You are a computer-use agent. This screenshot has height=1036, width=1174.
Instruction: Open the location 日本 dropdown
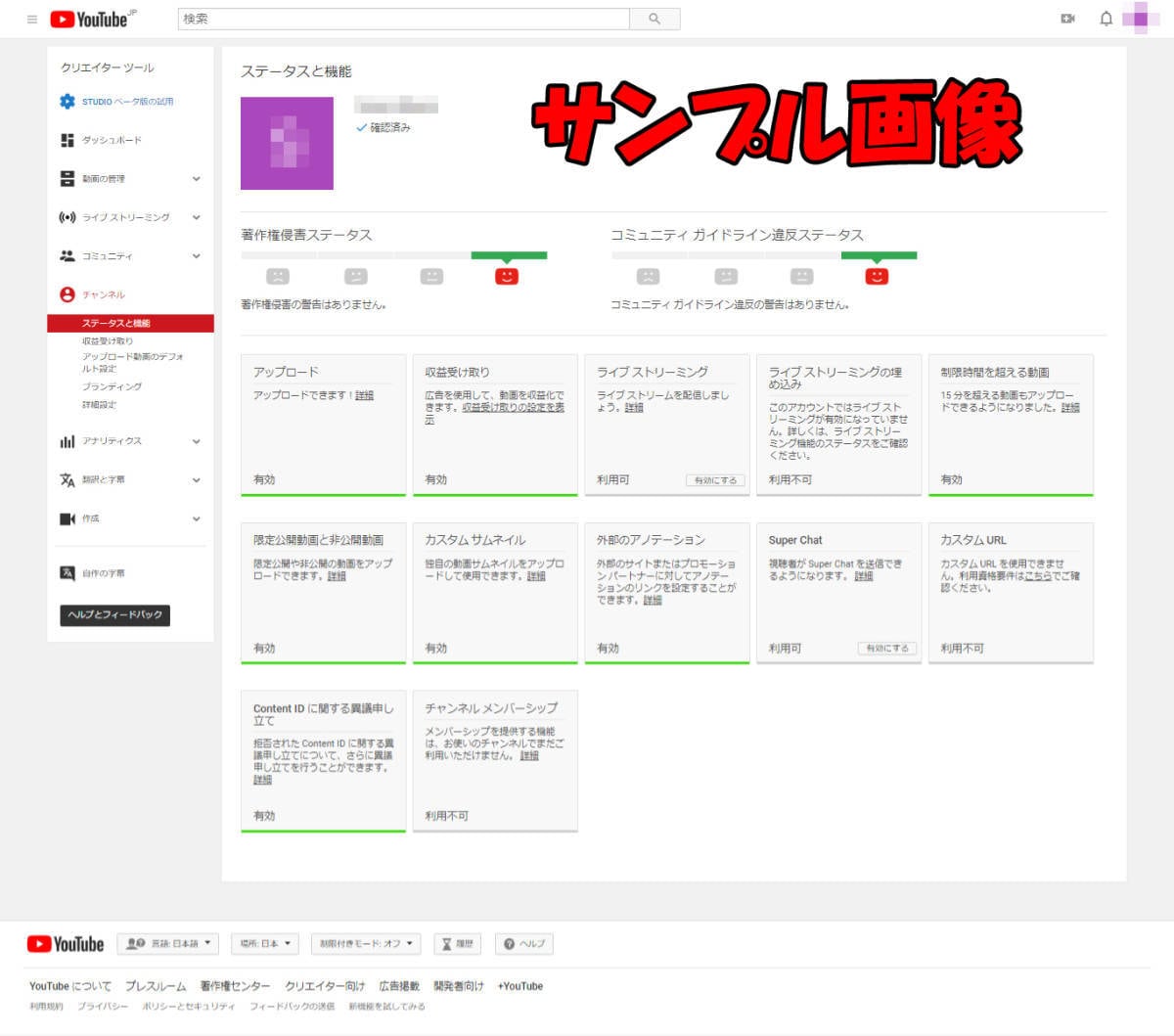click(x=265, y=944)
